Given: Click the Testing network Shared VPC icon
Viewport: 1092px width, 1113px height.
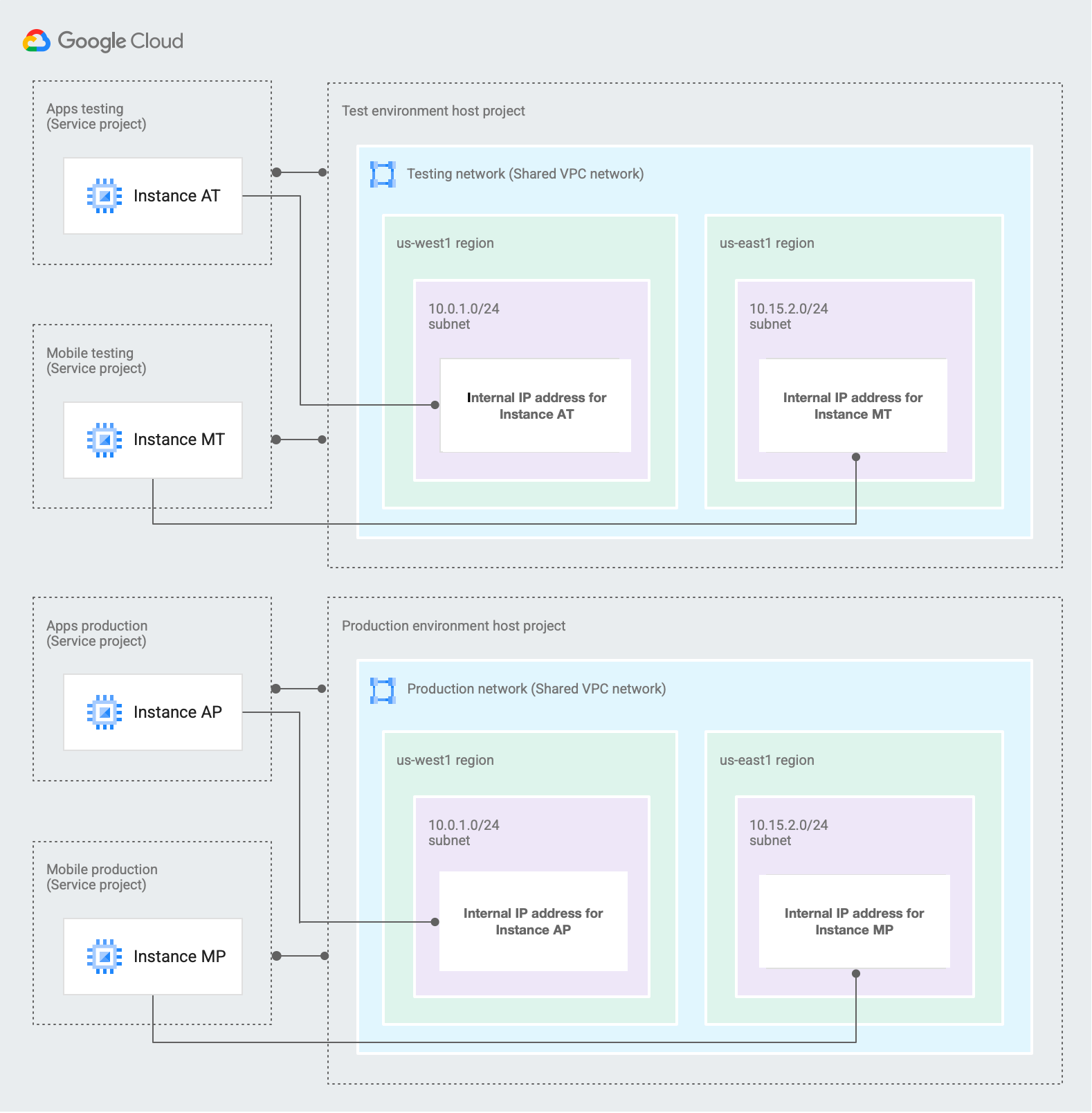Looking at the screenshot, I should (383, 174).
